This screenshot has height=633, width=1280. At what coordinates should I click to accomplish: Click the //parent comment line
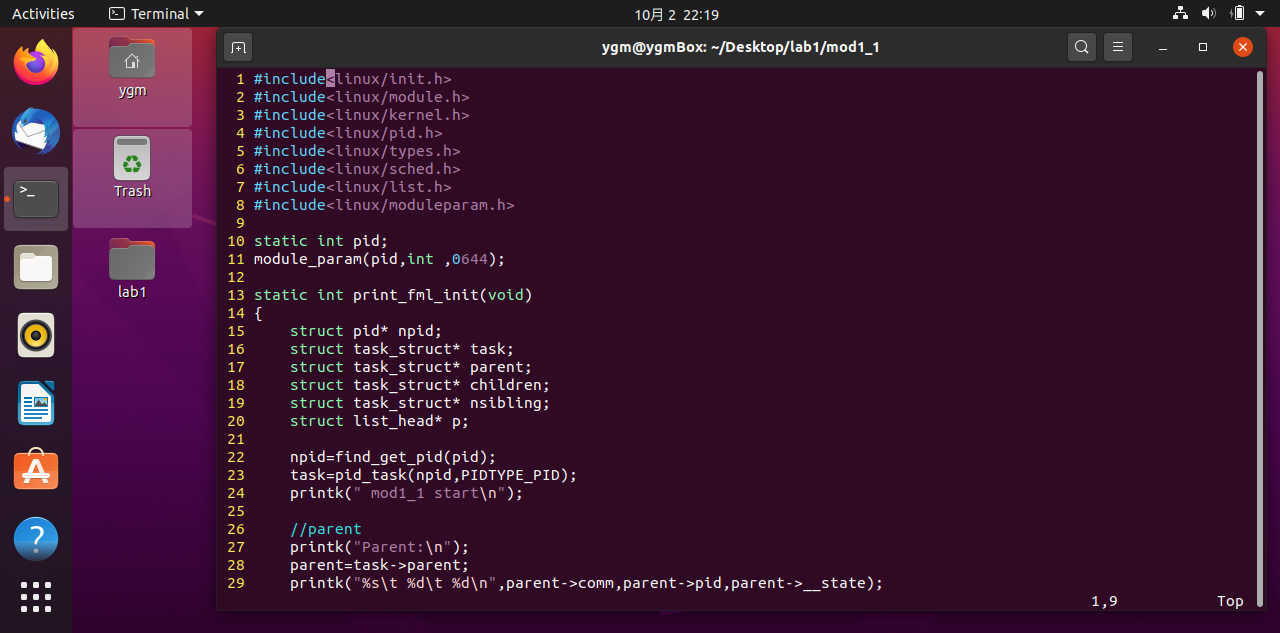point(325,529)
